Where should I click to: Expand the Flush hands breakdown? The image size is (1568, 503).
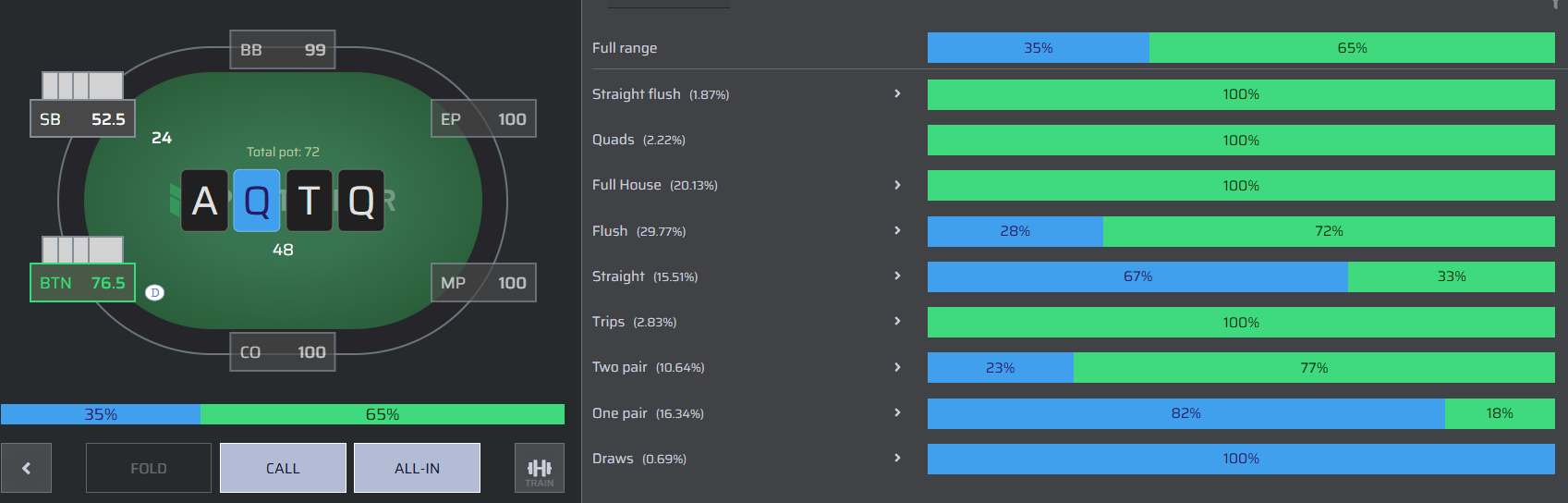point(897,230)
